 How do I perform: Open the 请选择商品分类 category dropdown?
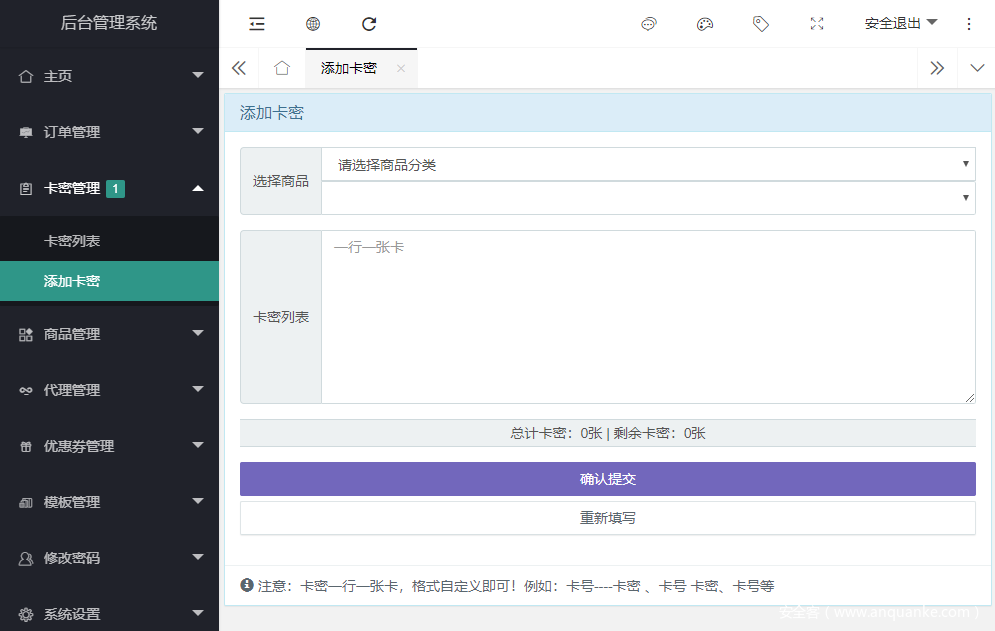[647, 165]
